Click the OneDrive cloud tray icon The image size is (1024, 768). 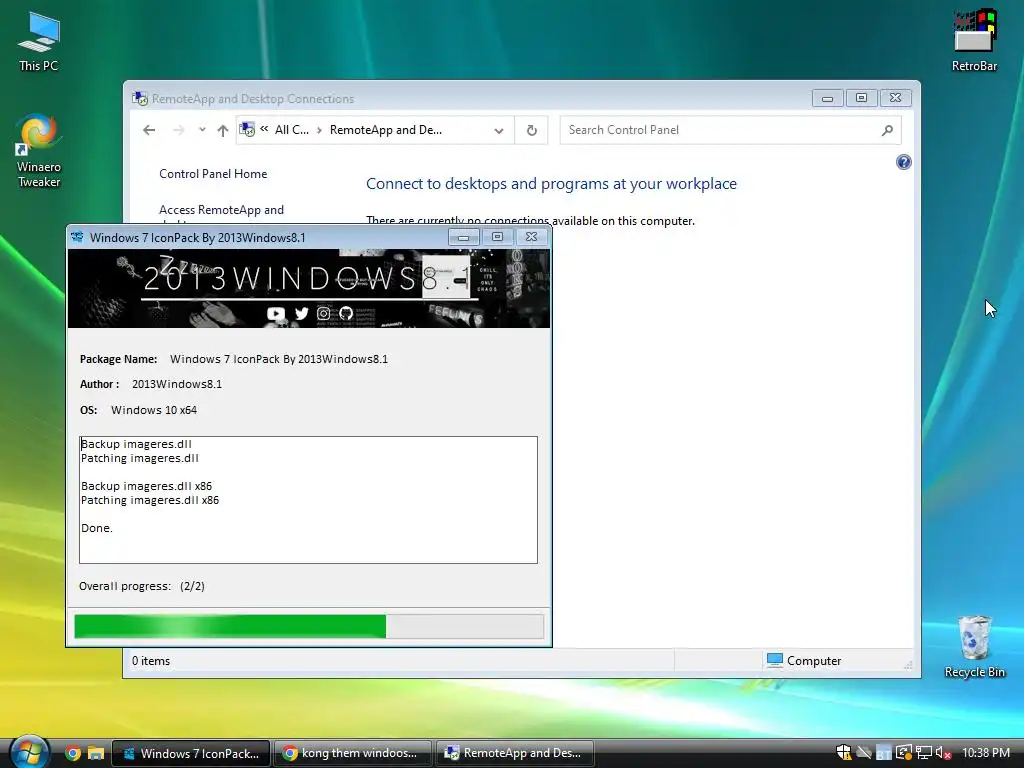coord(864,753)
